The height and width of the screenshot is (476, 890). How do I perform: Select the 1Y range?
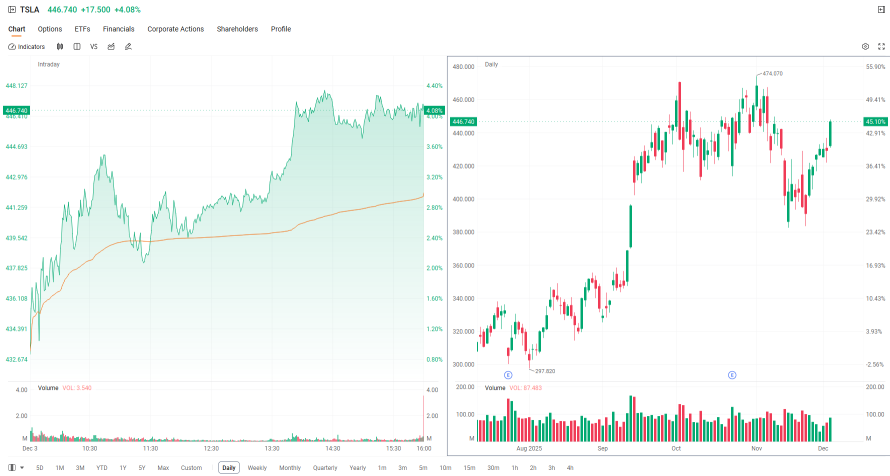pyautogui.click(x=123, y=468)
